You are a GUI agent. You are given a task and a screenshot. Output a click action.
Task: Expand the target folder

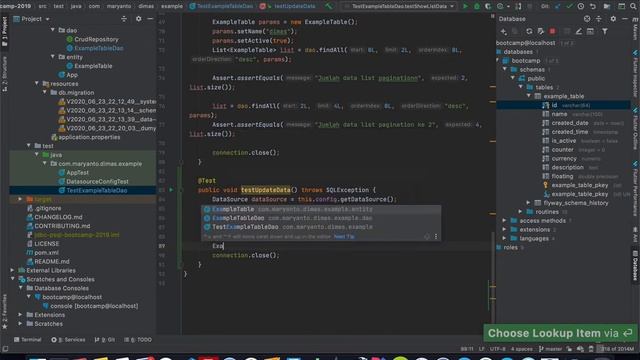[20, 199]
